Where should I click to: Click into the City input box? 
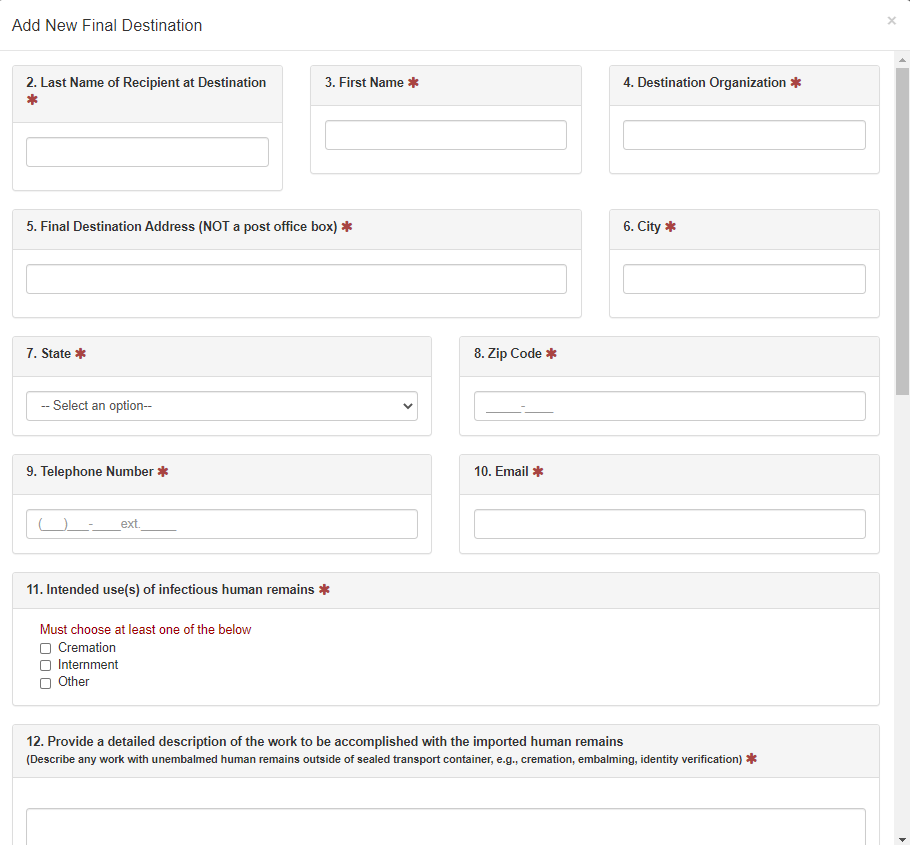pos(744,279)
